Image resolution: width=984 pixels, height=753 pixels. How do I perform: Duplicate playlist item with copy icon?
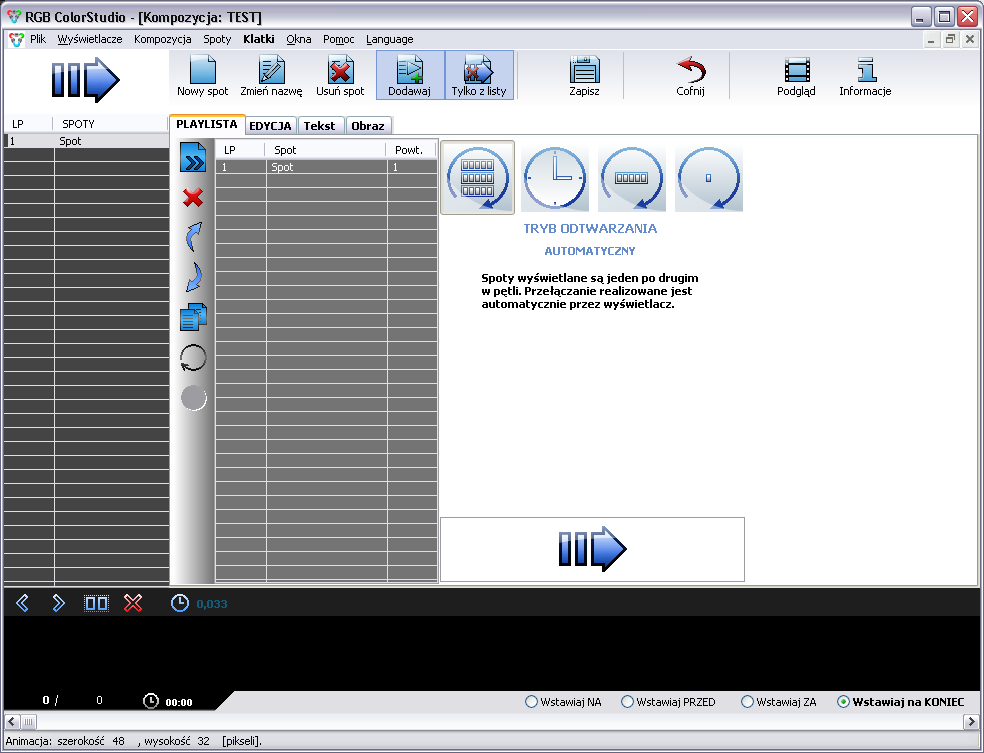(x=193, y=317)
